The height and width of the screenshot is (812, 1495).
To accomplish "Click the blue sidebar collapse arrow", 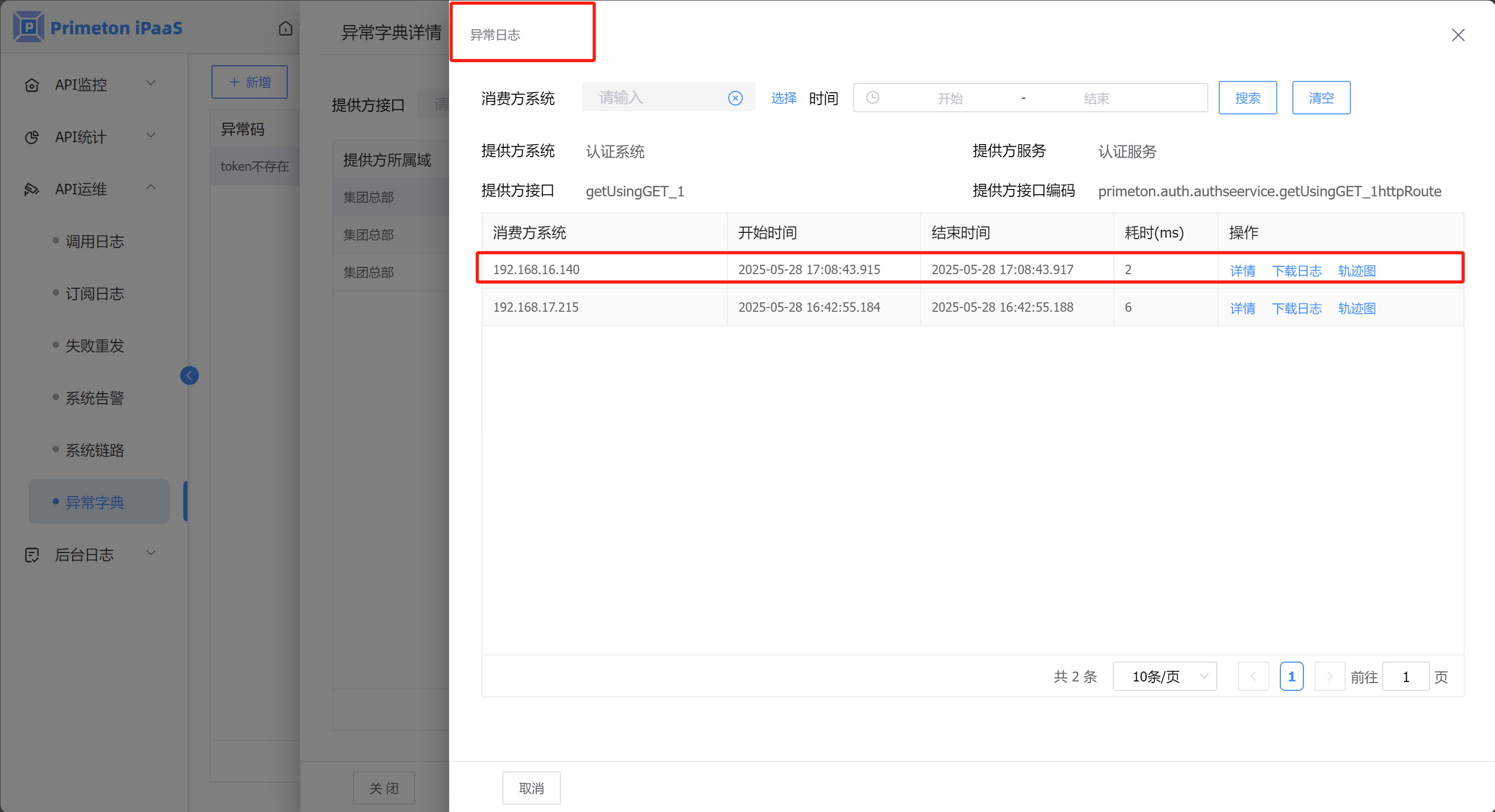I will 189,375.
